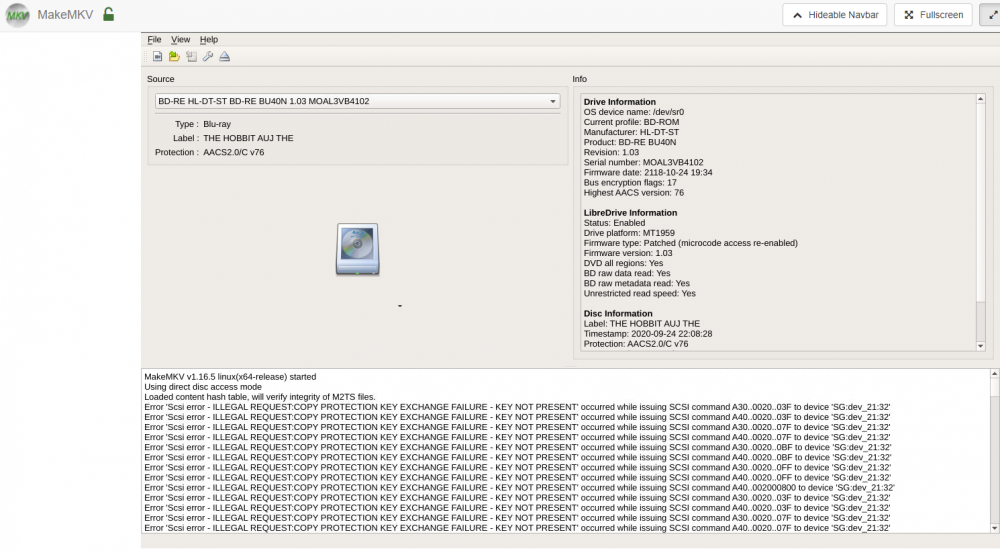The image size is (1000, 553).
Task: Click 'BD raw data read: Yes' line
Action: click(x=627, y=274)
